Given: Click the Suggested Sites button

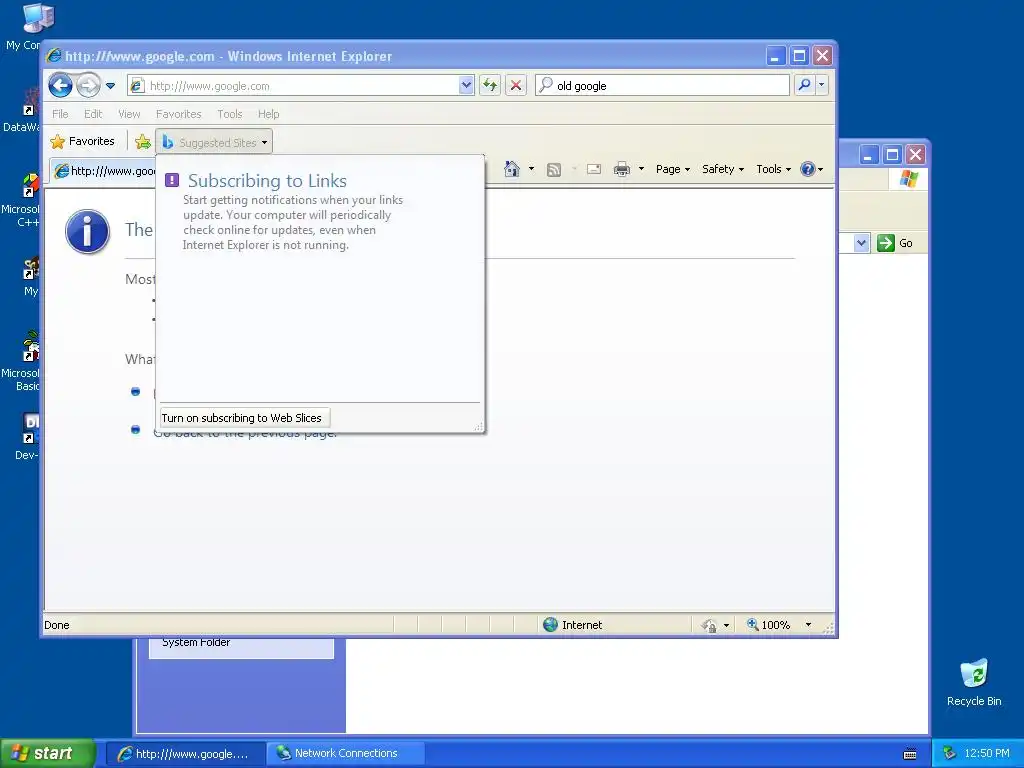Looking at the screenshot, I should coord(214,142).
